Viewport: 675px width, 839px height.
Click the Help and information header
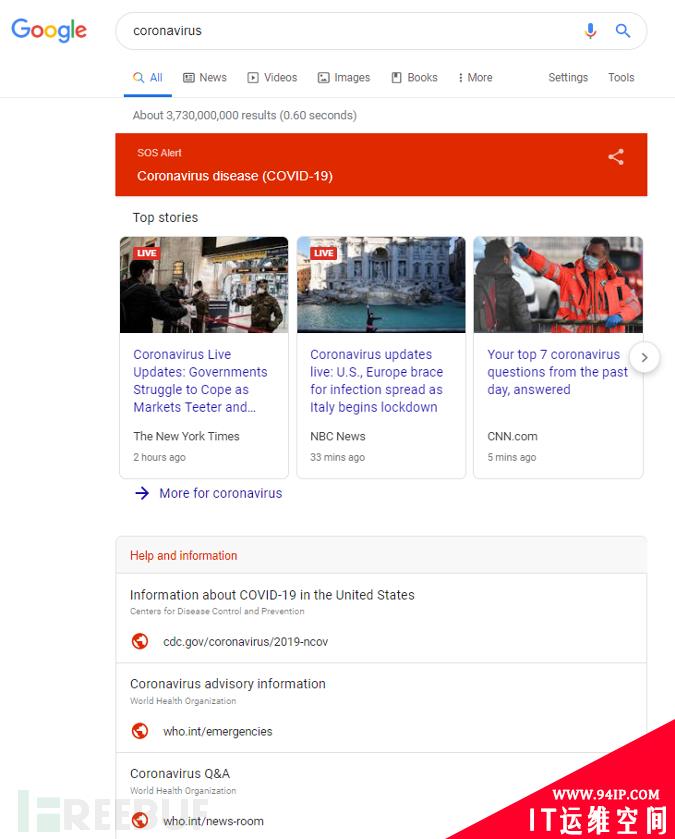pyautogui.click(x=183, y=555)
